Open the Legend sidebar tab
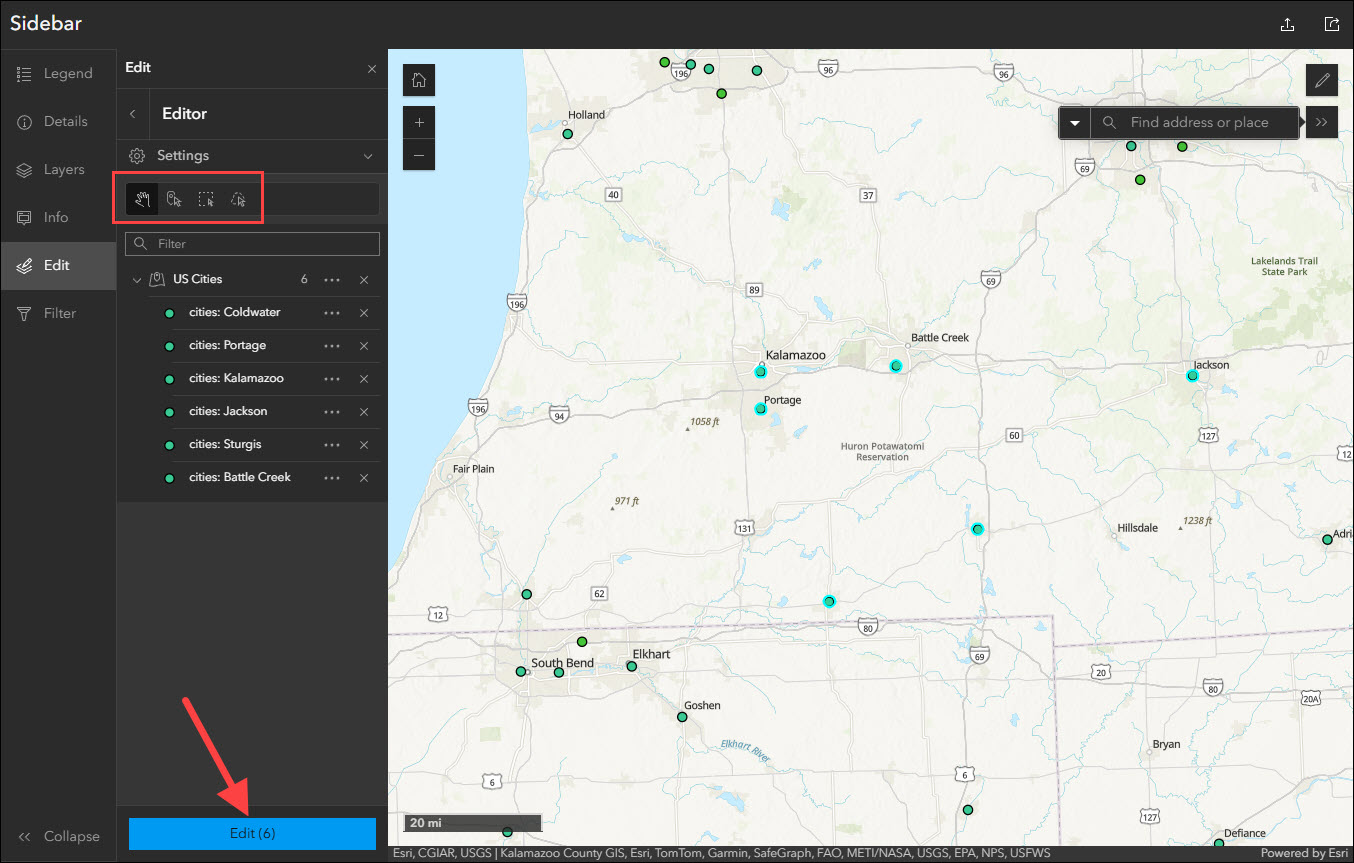The width and height of the screenshot is (1354, 863). [58, 74]
